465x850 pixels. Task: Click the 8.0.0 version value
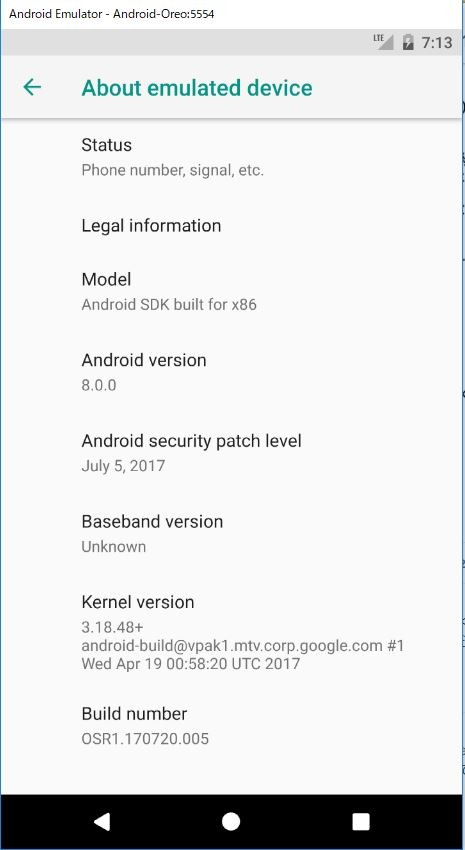pos(99,385)
